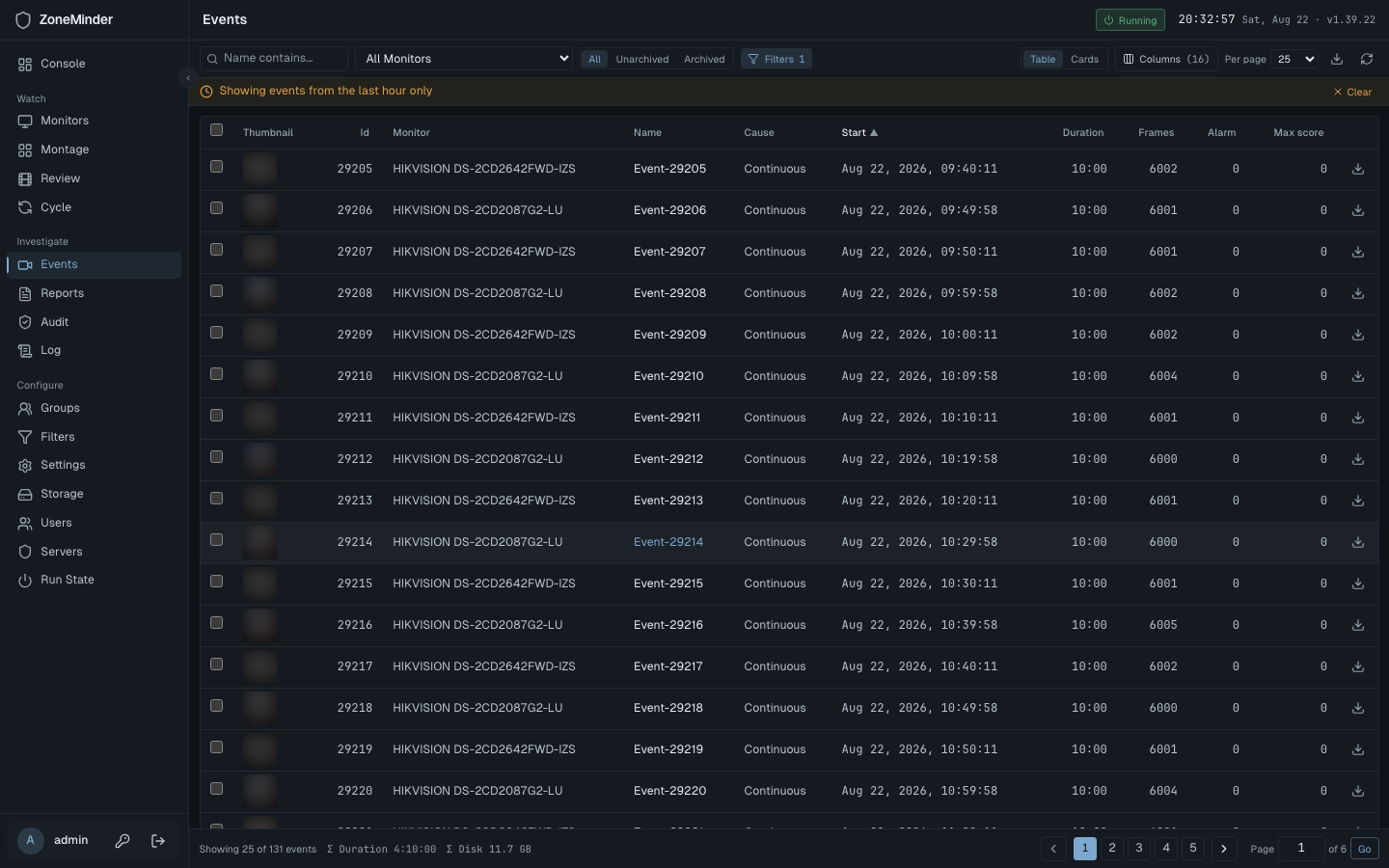Viewport: 1389px width, 868px height.
Task: Sort by the Start column header
Action: (x=859, y=132)
